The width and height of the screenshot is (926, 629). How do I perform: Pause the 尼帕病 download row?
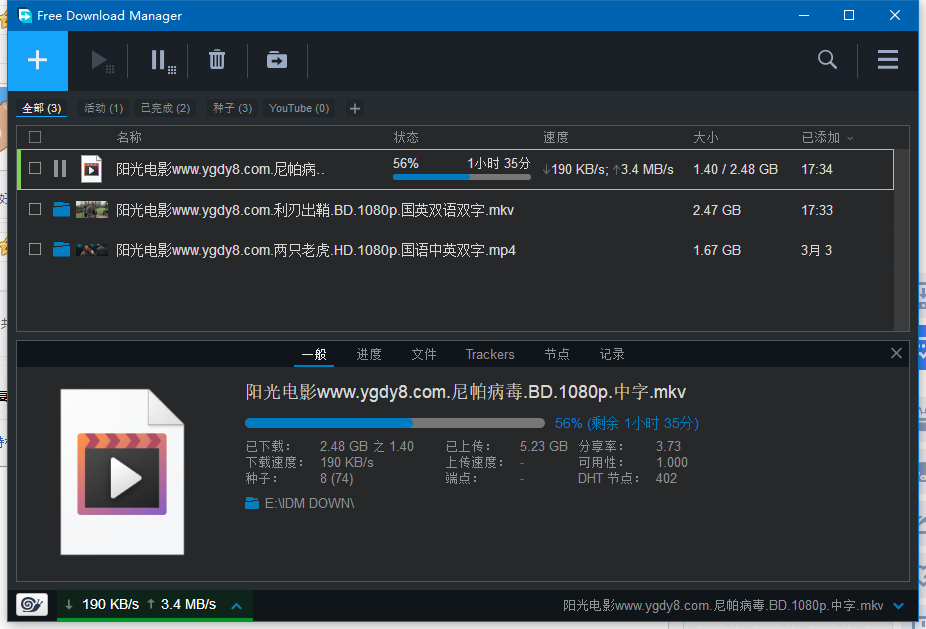pyautogui.click(x=60, y=169)
